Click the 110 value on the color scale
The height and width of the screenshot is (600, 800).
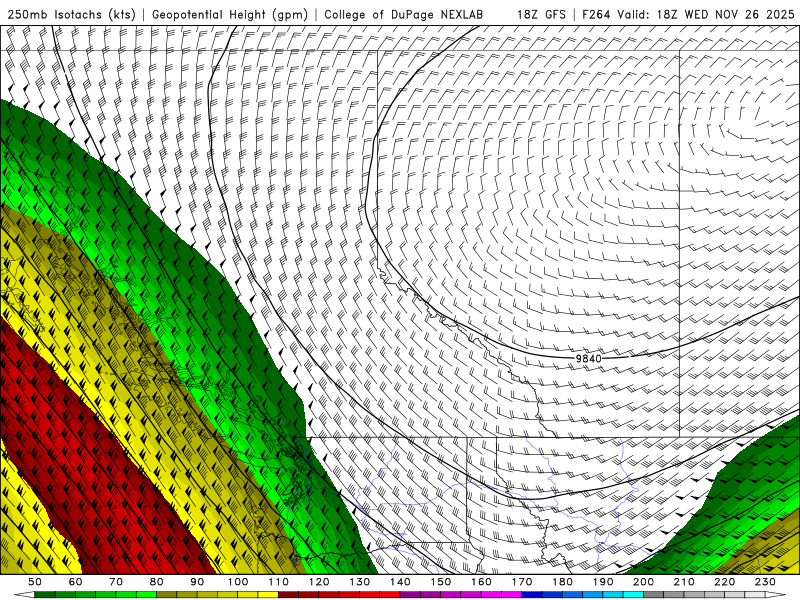pos(279,582)
